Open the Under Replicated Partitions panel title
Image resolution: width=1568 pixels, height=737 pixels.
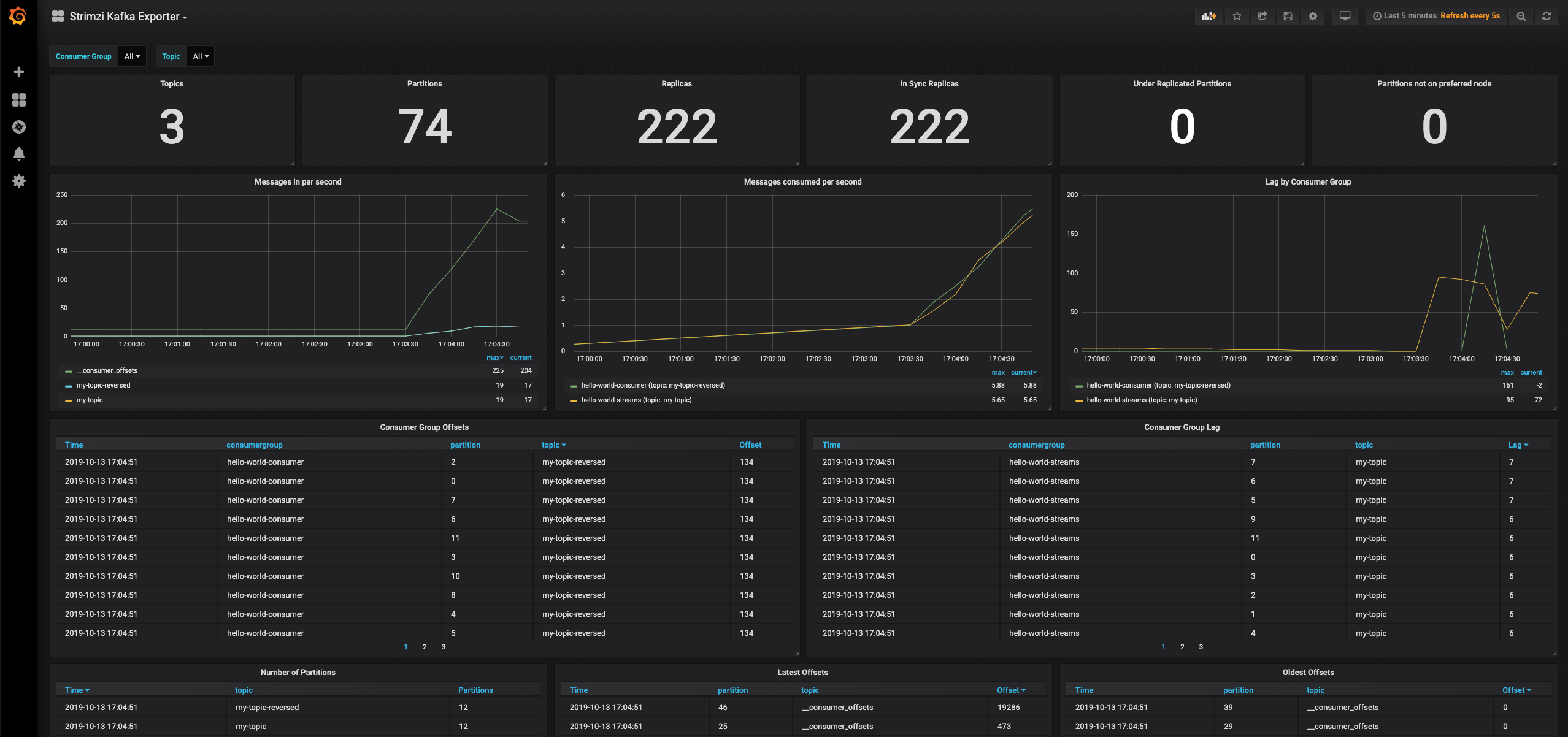point(1182,83)
